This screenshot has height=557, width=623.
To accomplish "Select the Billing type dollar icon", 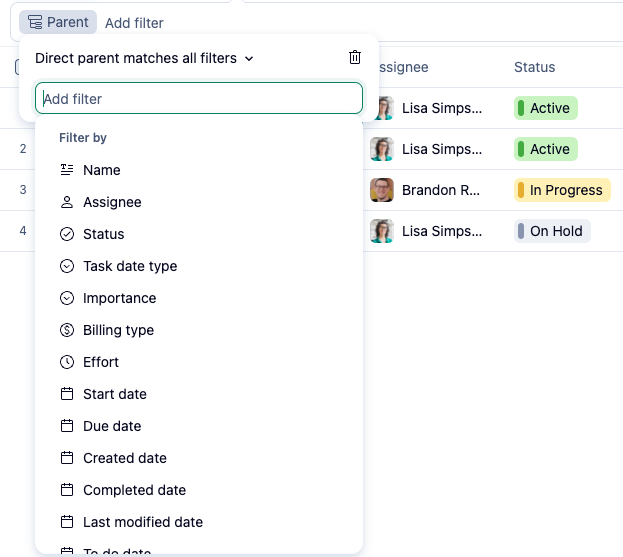I will pyautogui.click(x=67, y=330).
